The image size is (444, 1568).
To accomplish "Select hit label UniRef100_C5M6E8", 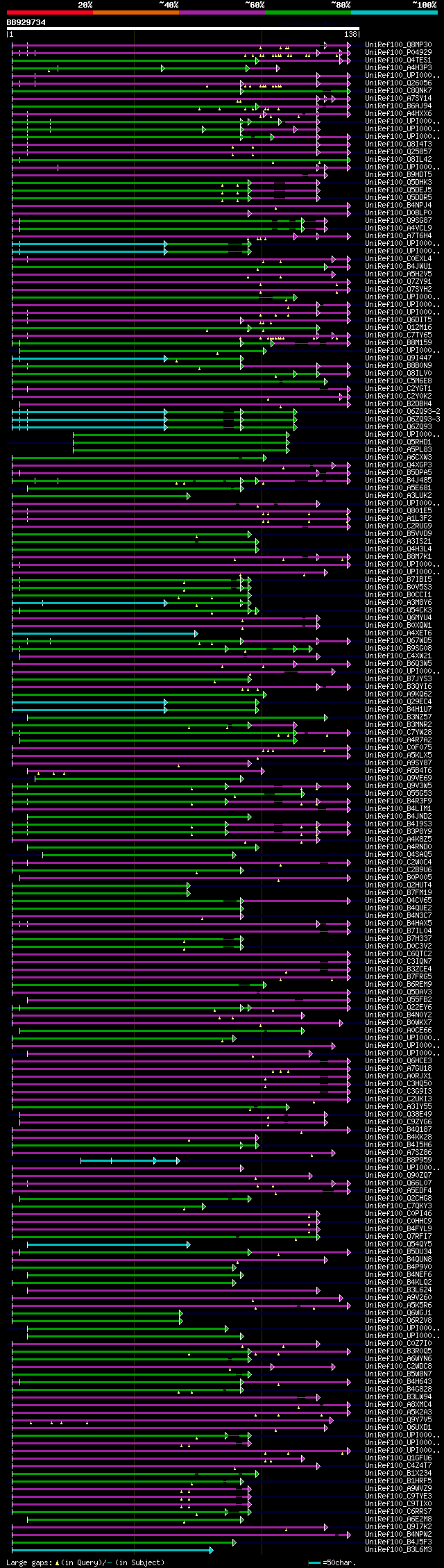I will point(398,381).
